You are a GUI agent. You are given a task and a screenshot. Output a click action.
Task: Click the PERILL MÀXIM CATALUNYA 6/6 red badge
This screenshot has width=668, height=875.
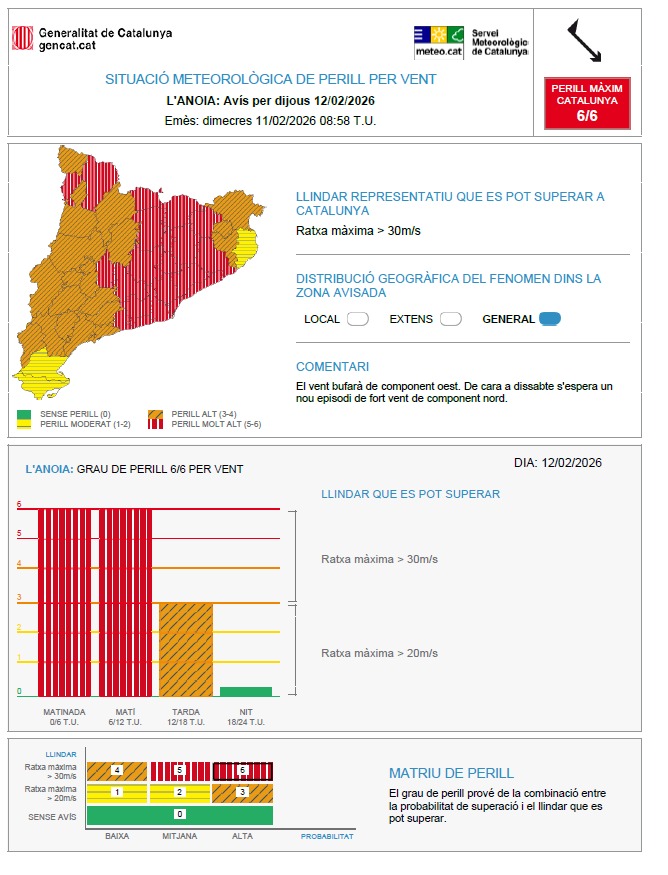pyautogui.click(x=587, y=103)
